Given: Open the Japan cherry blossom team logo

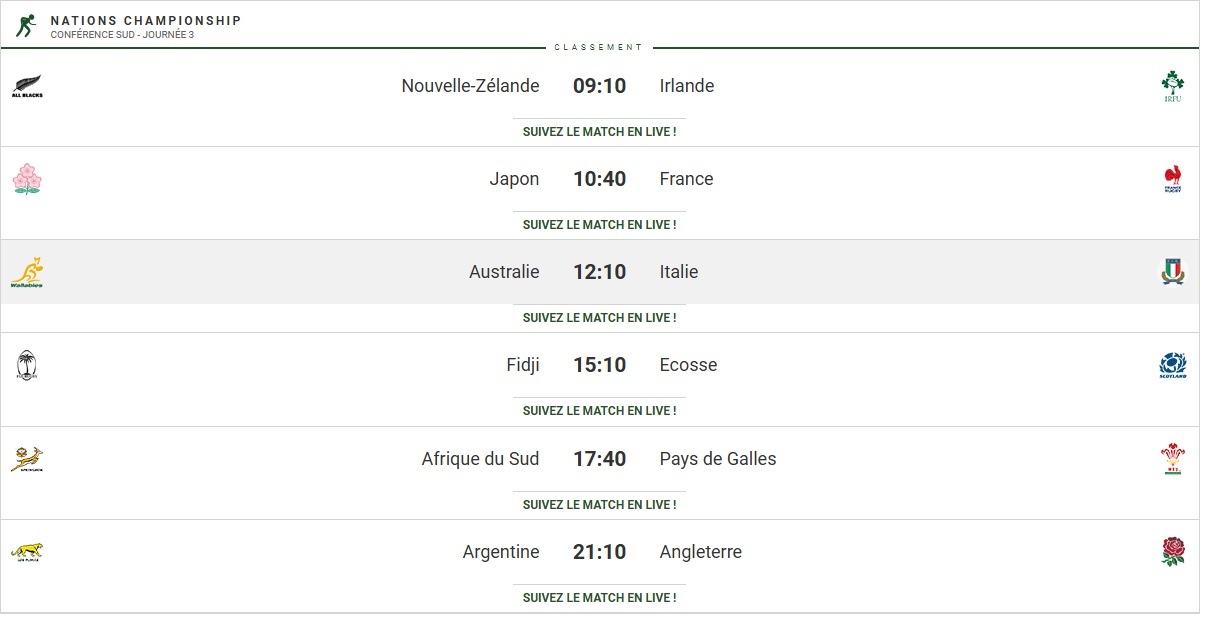Looking at the screenshot, I should click(27, 179).
